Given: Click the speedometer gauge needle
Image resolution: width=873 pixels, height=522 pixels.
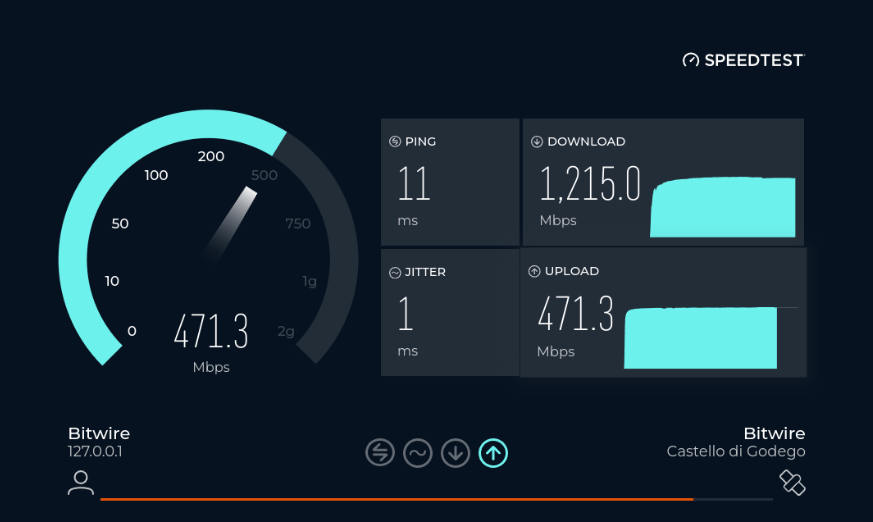Looking at the screenshot, I should [230, 220].
